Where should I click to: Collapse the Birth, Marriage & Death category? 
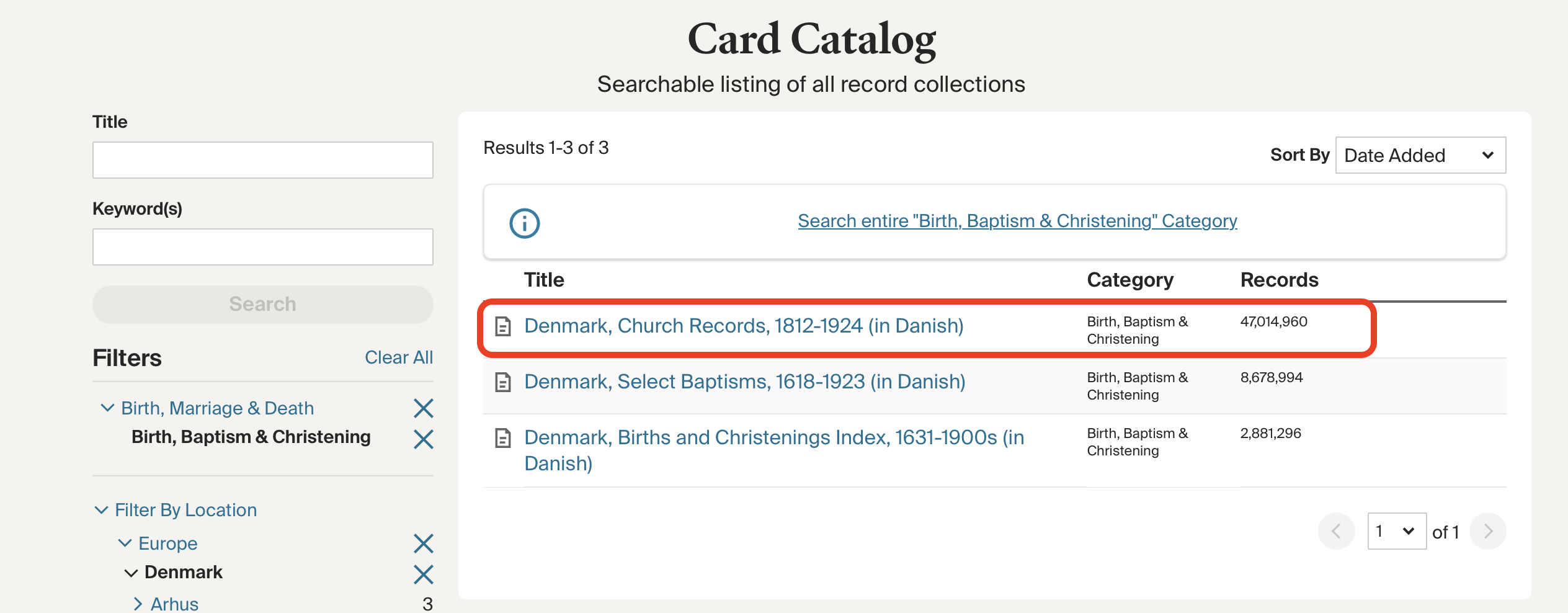coord(107,408)
